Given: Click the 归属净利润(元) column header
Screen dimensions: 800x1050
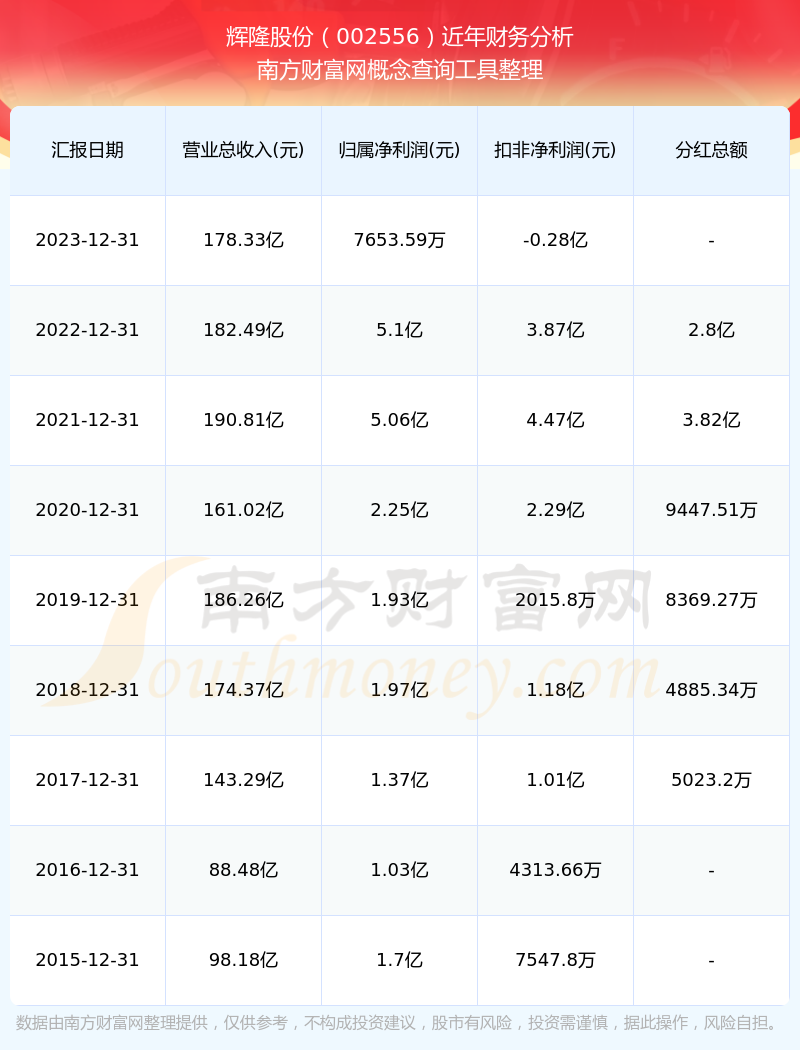Looking at the screenshot, I should coord(400,150).
